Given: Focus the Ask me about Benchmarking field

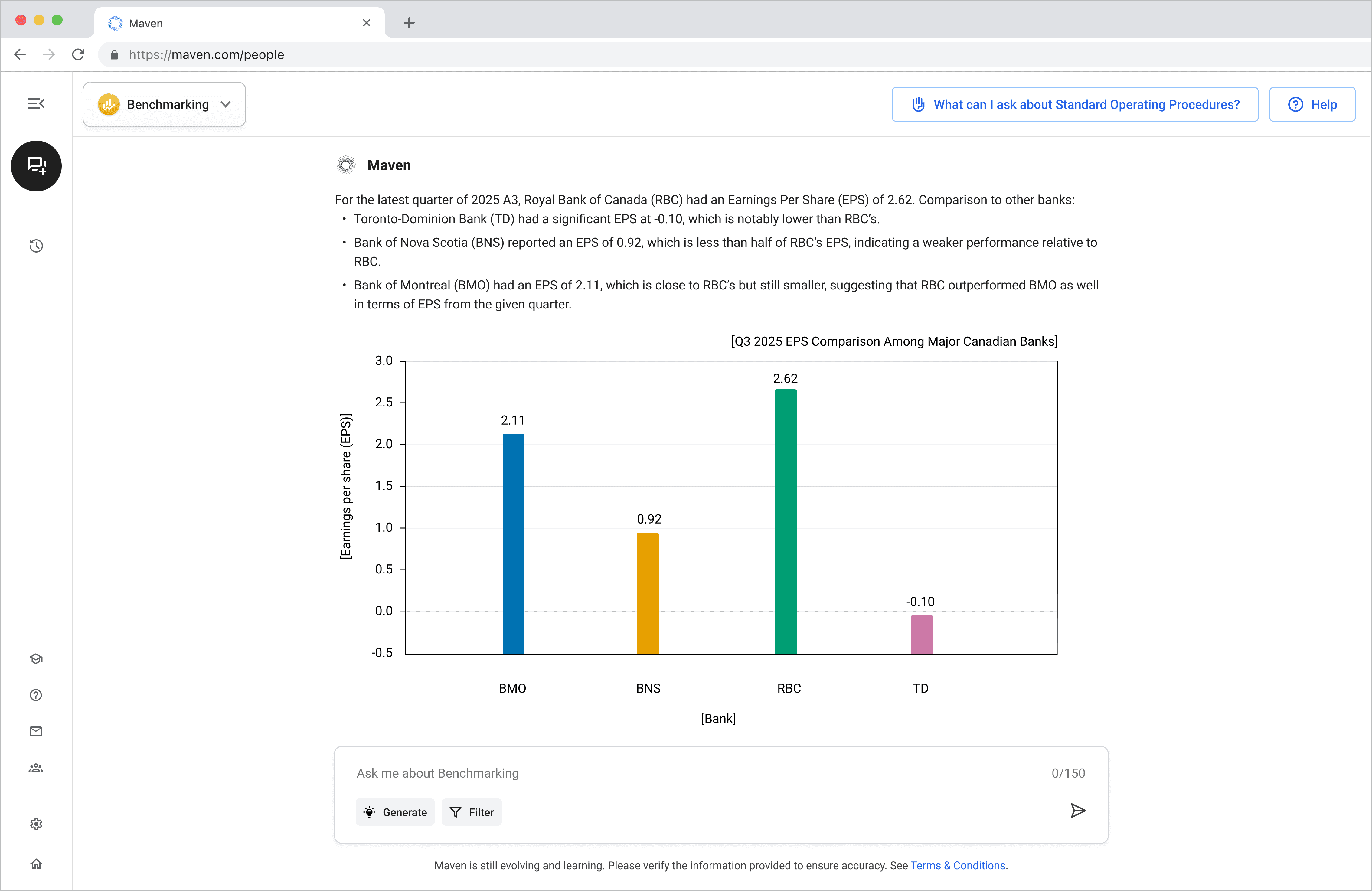Looking at the screenshot, I should click(692, 773).
